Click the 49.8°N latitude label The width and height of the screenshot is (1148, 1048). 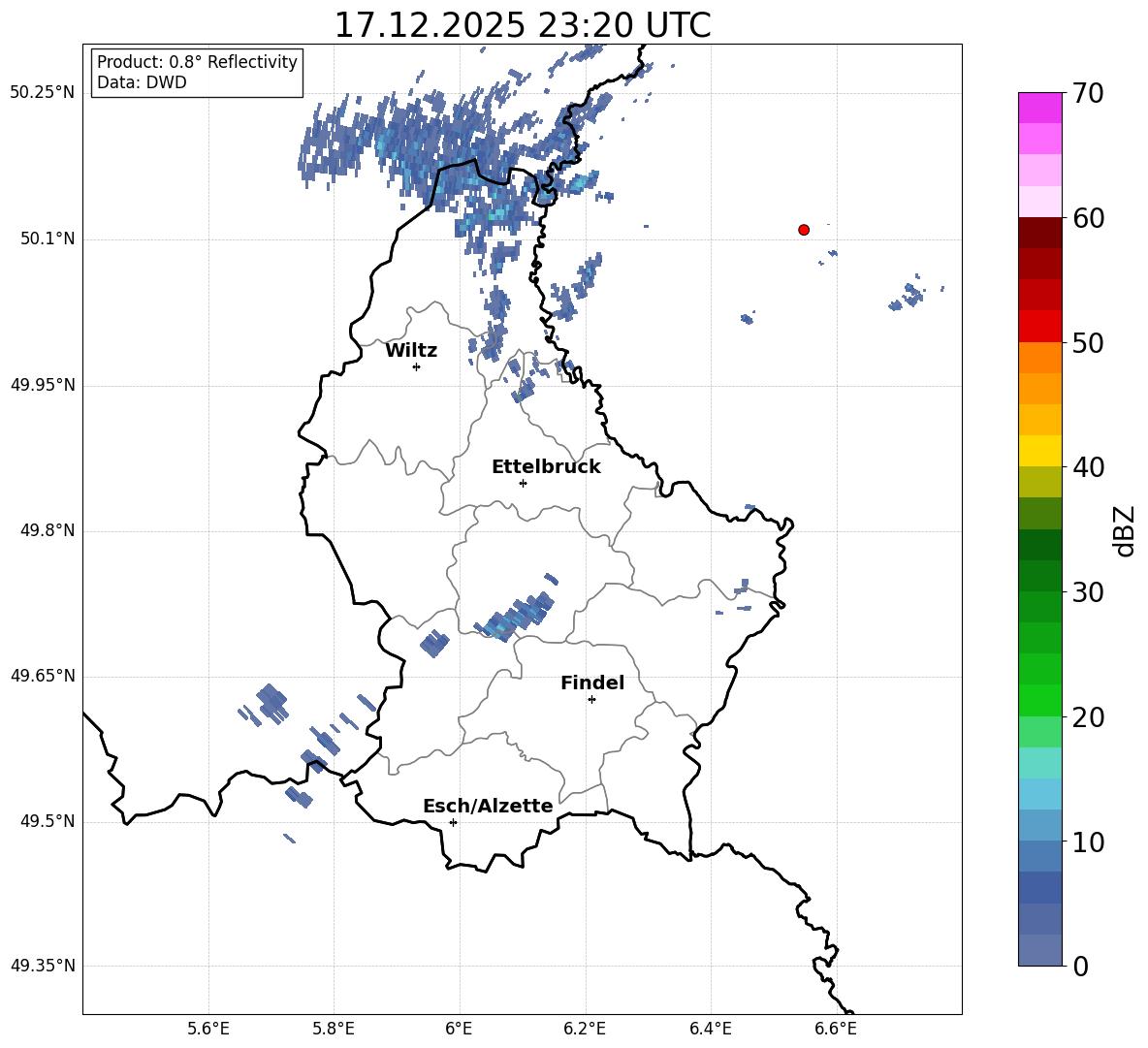48,530
